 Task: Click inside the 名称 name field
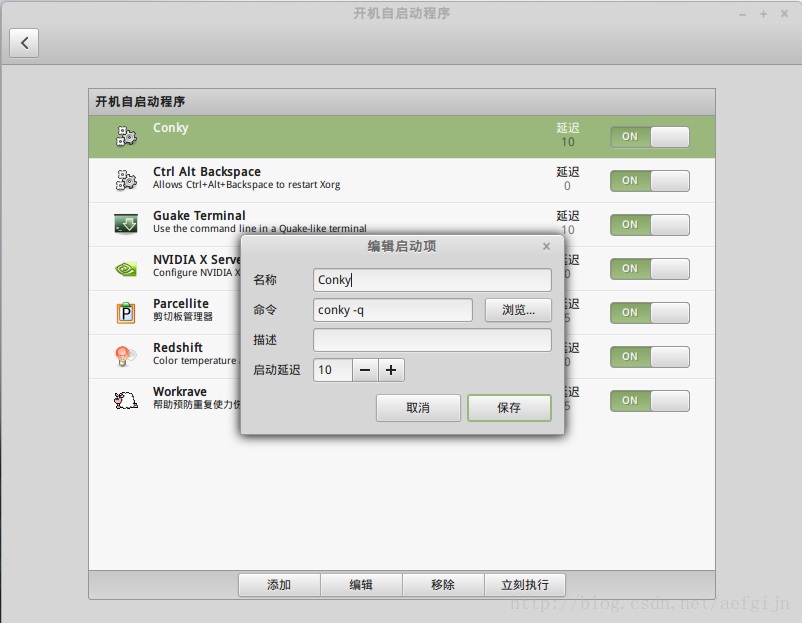point(432,280)
